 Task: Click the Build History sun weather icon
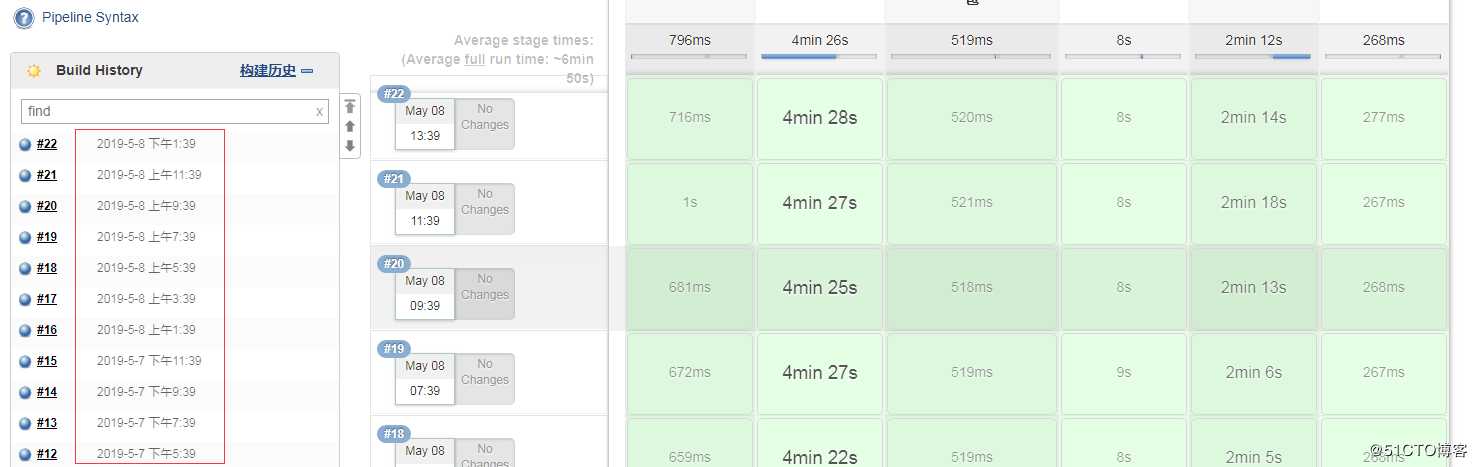coord(34,71)
